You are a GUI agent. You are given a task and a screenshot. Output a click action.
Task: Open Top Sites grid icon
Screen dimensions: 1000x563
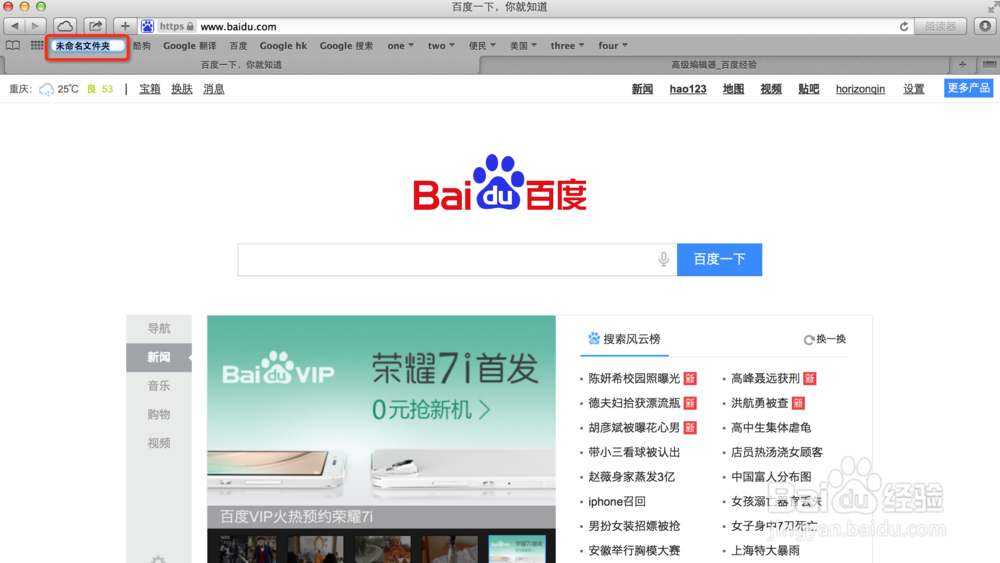[x=37, y=45]
